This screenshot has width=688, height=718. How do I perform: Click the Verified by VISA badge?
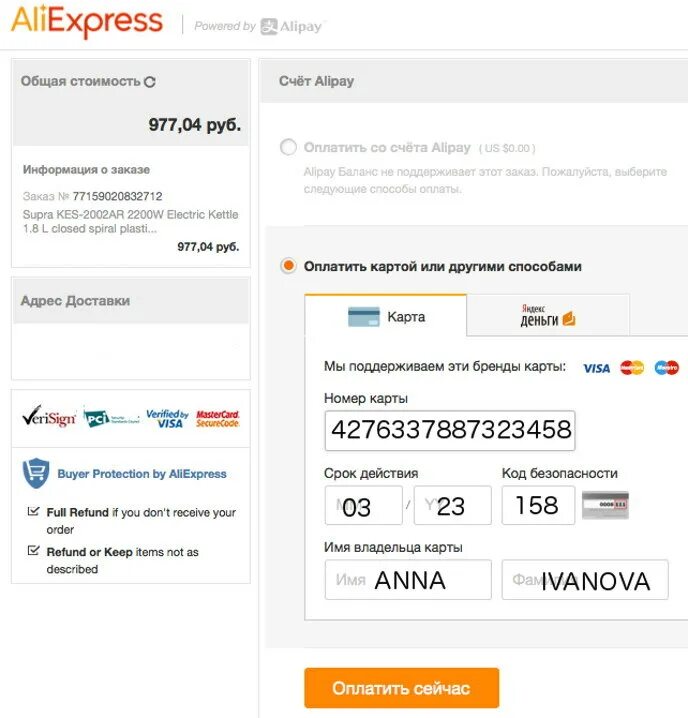(x=167, y=418)
